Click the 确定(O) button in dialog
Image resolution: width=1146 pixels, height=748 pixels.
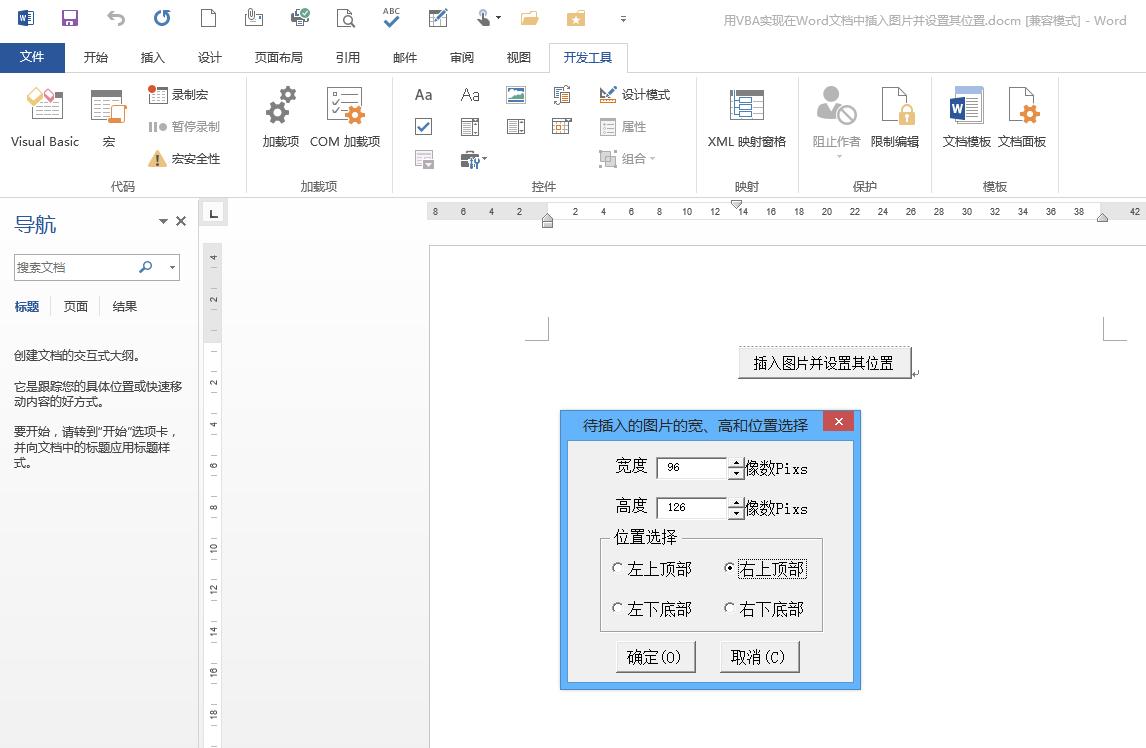(655, 656)
